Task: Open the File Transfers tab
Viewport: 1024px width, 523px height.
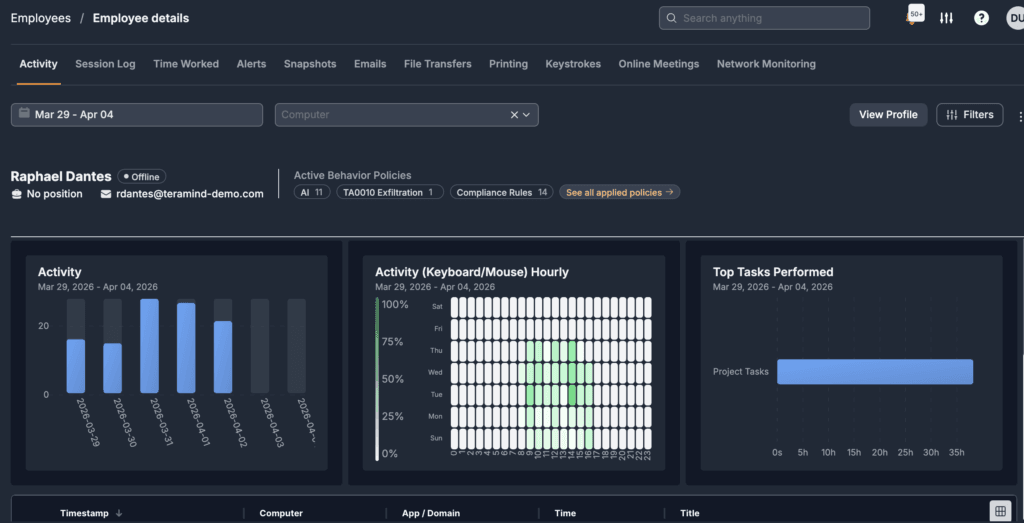Action: point(438,64)
